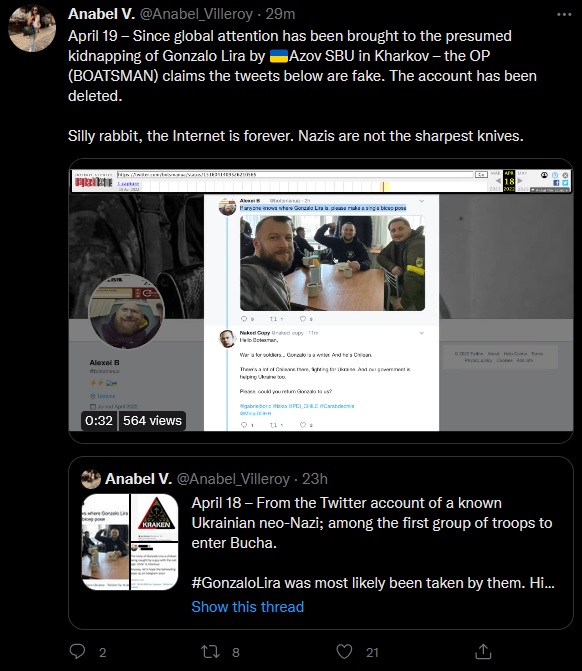Click the 23h timestamp in quoted tweet
582x671 pixels.
(315, 479)
